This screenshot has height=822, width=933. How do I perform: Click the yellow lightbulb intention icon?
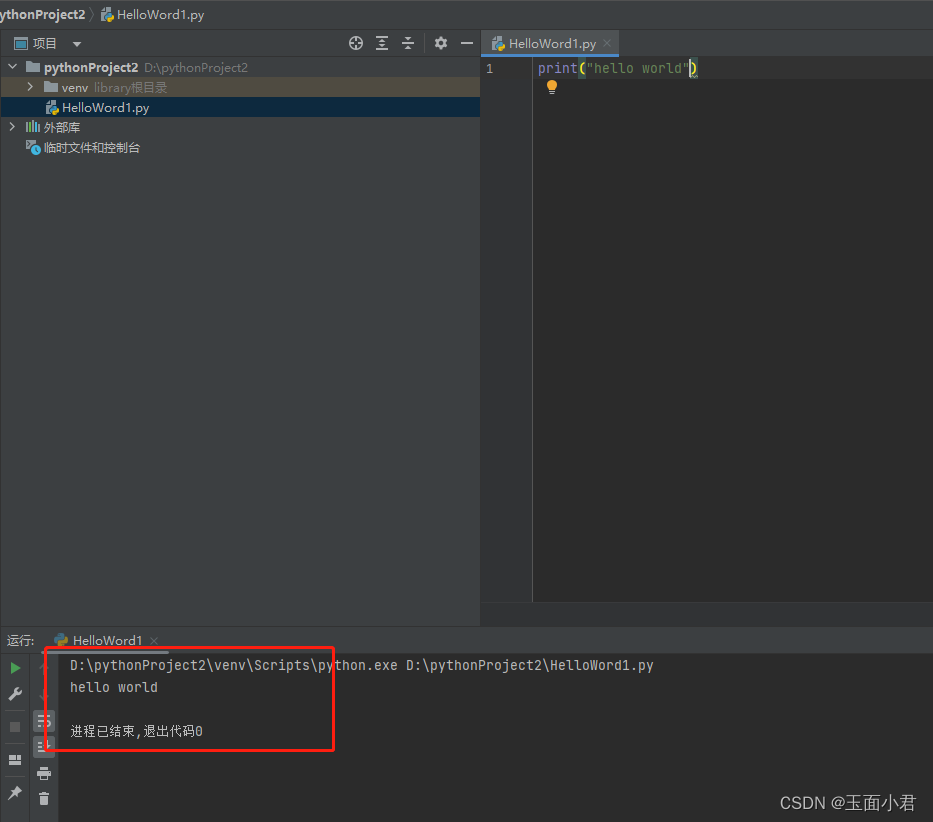click(x=552, y=87)
